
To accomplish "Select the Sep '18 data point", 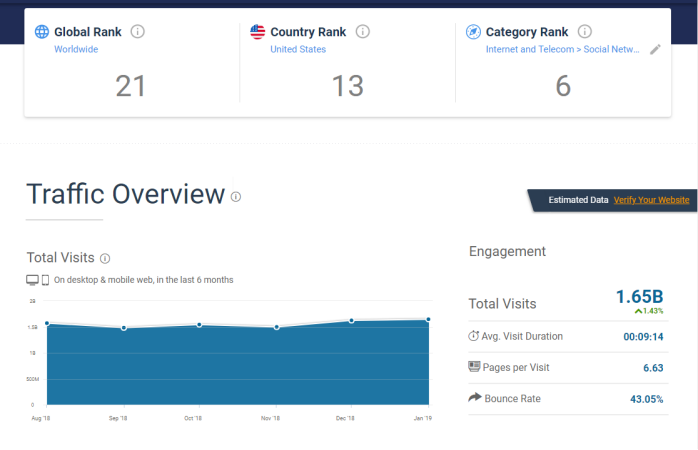I will [x=124, y=328].
